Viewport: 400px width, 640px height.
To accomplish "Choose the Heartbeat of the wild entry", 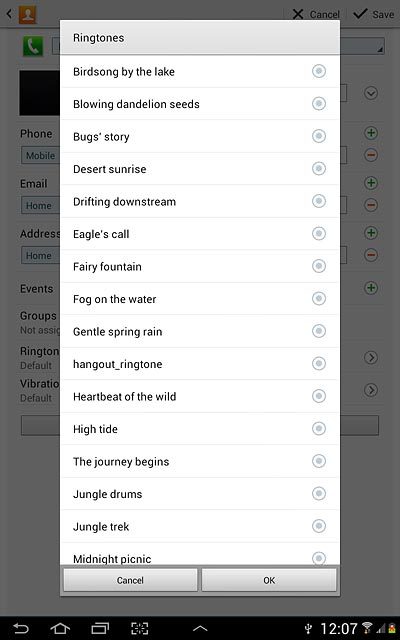I will tap(200, 396).
